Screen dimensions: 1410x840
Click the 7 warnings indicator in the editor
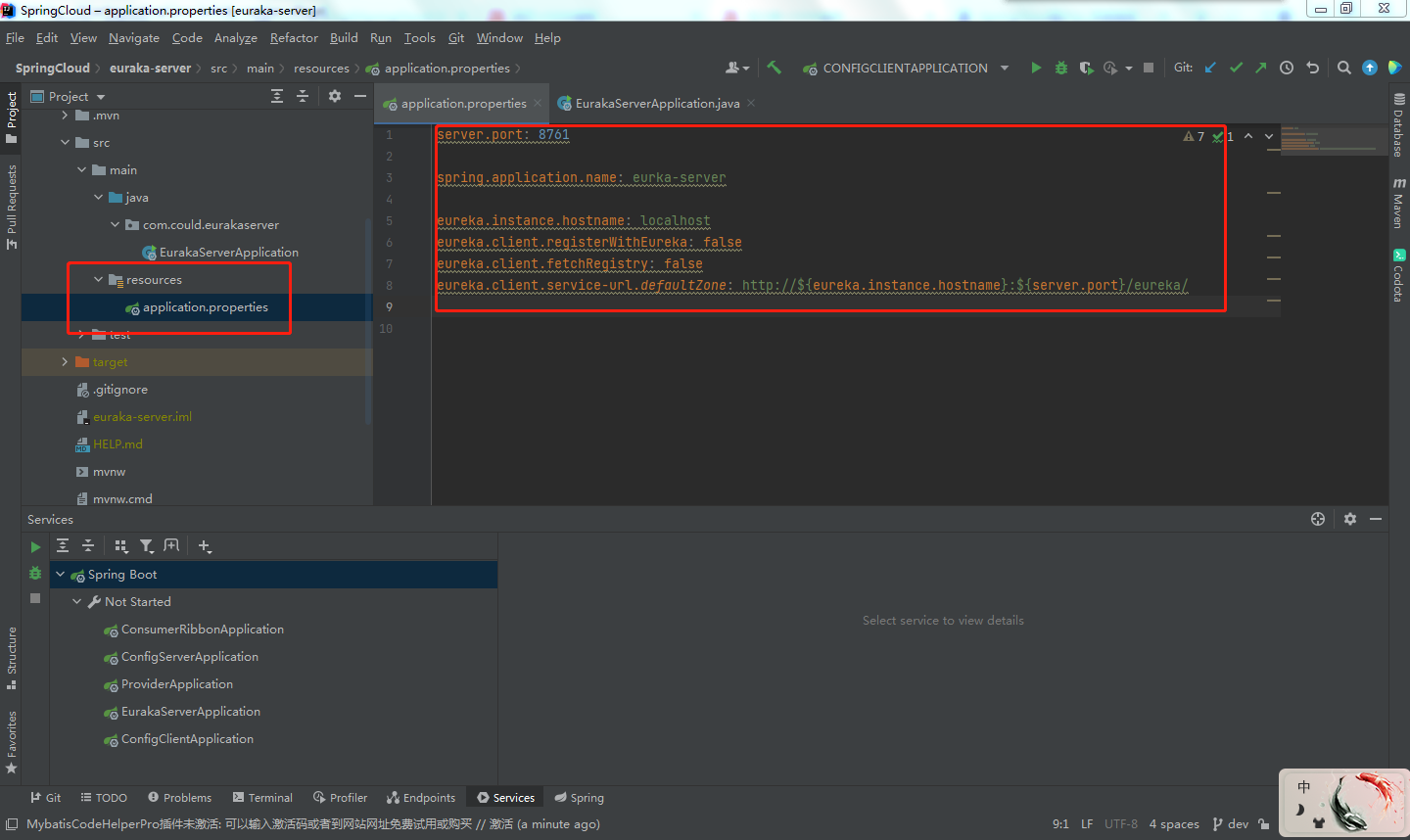pos(1194,136)
